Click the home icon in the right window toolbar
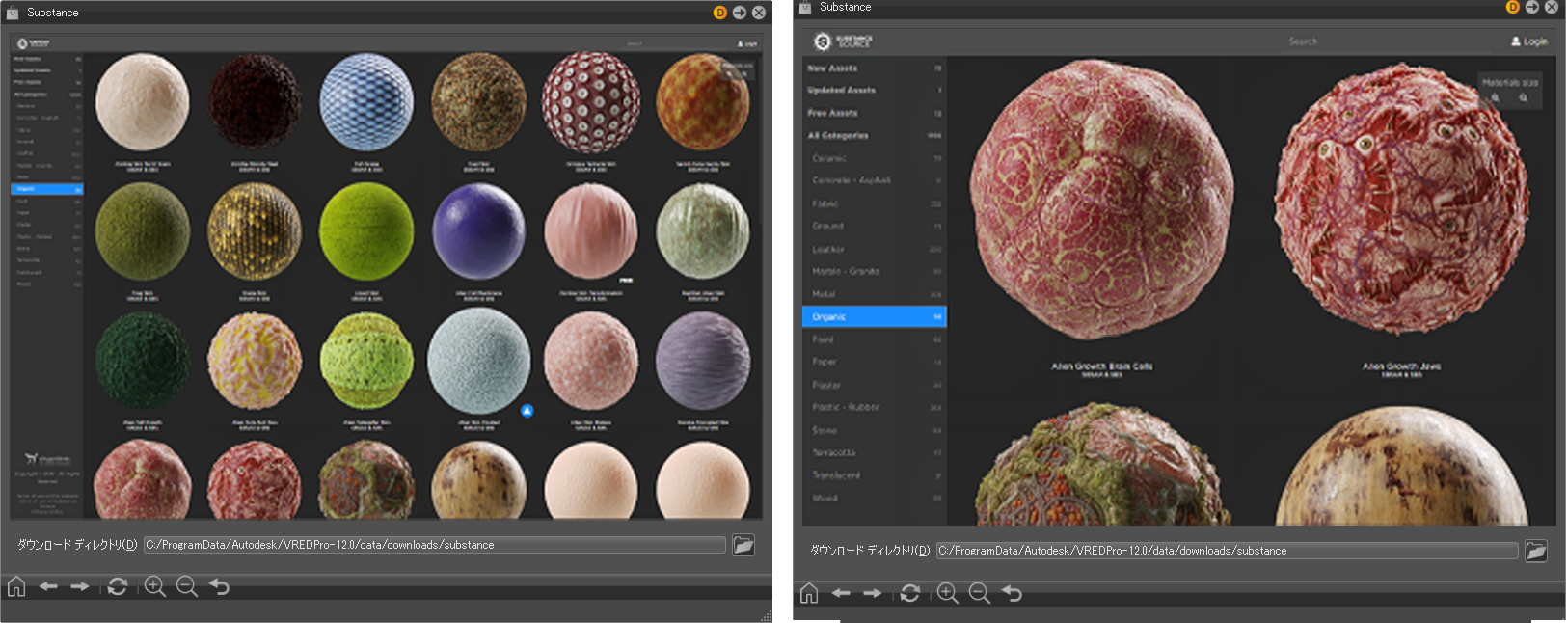 click(809, 593)
